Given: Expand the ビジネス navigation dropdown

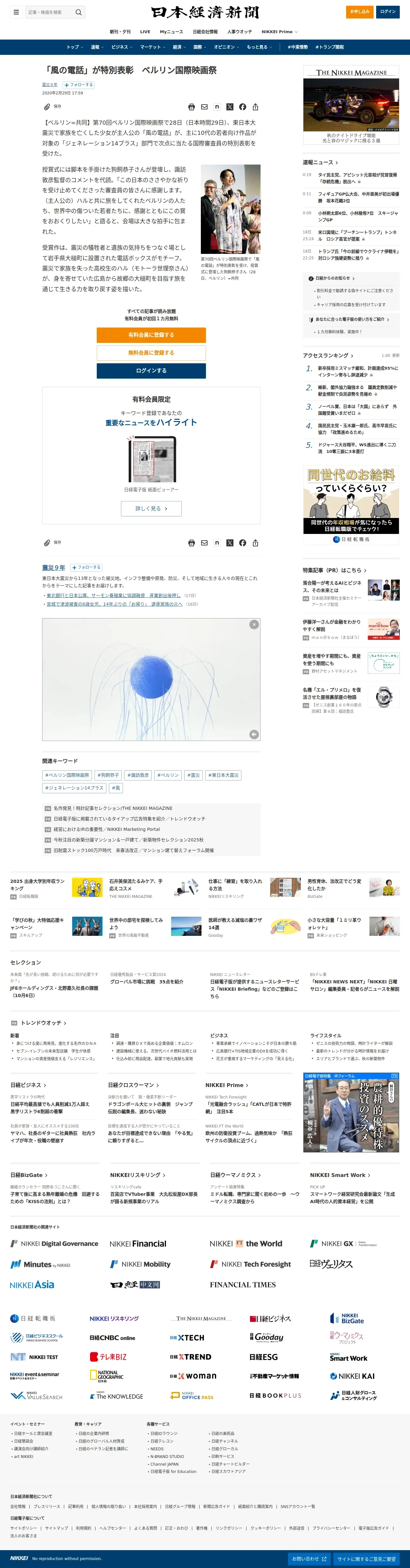Looking at the screenshot, I should [122, 47].
